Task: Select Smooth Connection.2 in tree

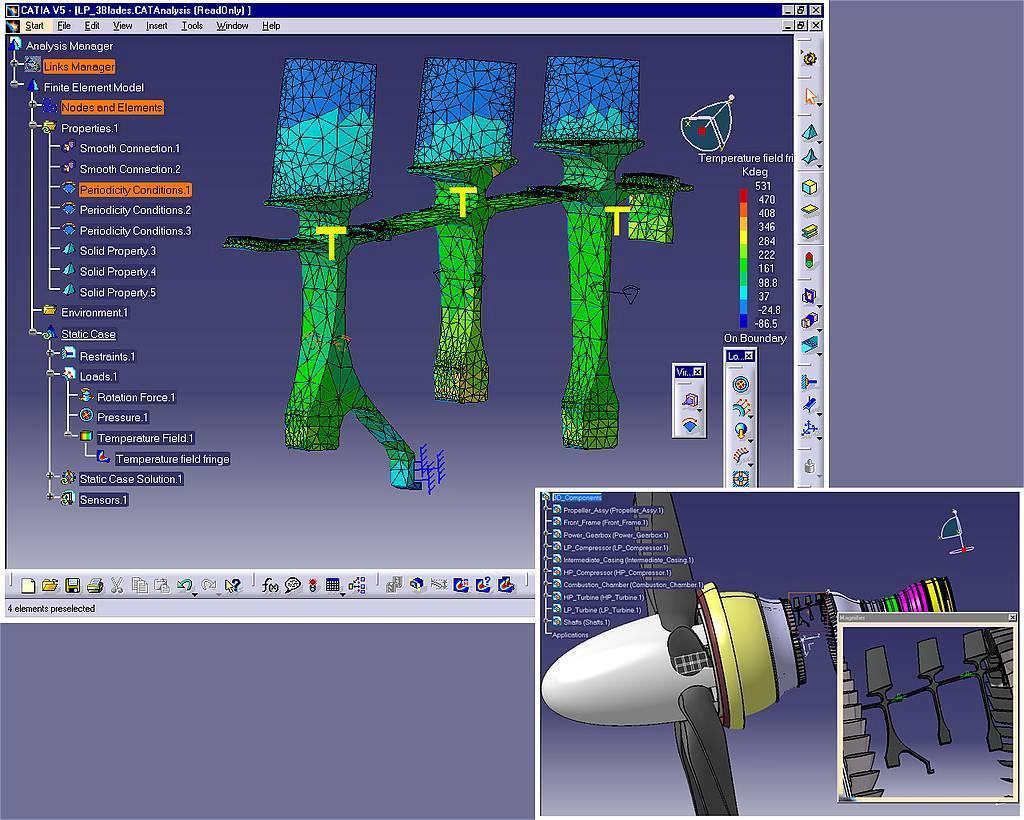Action: 130,169
